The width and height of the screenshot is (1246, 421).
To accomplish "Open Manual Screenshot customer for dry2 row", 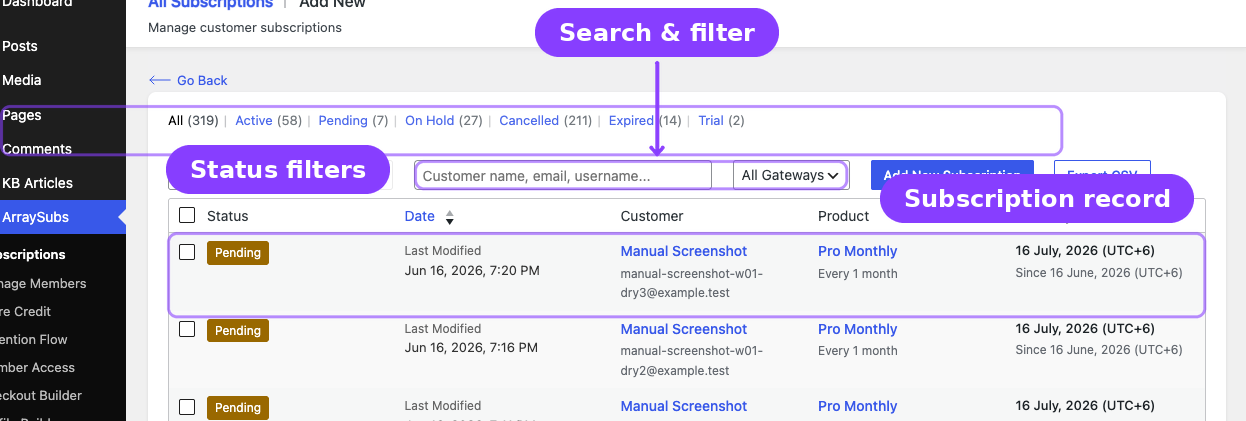I will pyautogui.click(x=684, y=329).
